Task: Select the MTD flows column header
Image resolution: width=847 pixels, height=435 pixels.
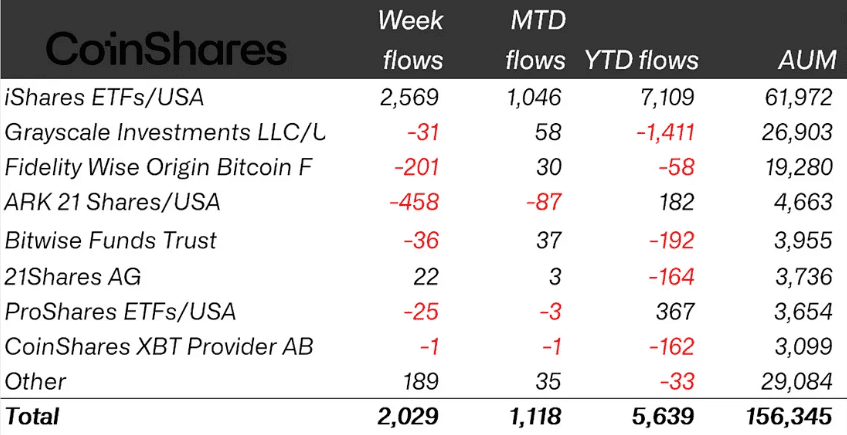Action: (x=535, y=41)
